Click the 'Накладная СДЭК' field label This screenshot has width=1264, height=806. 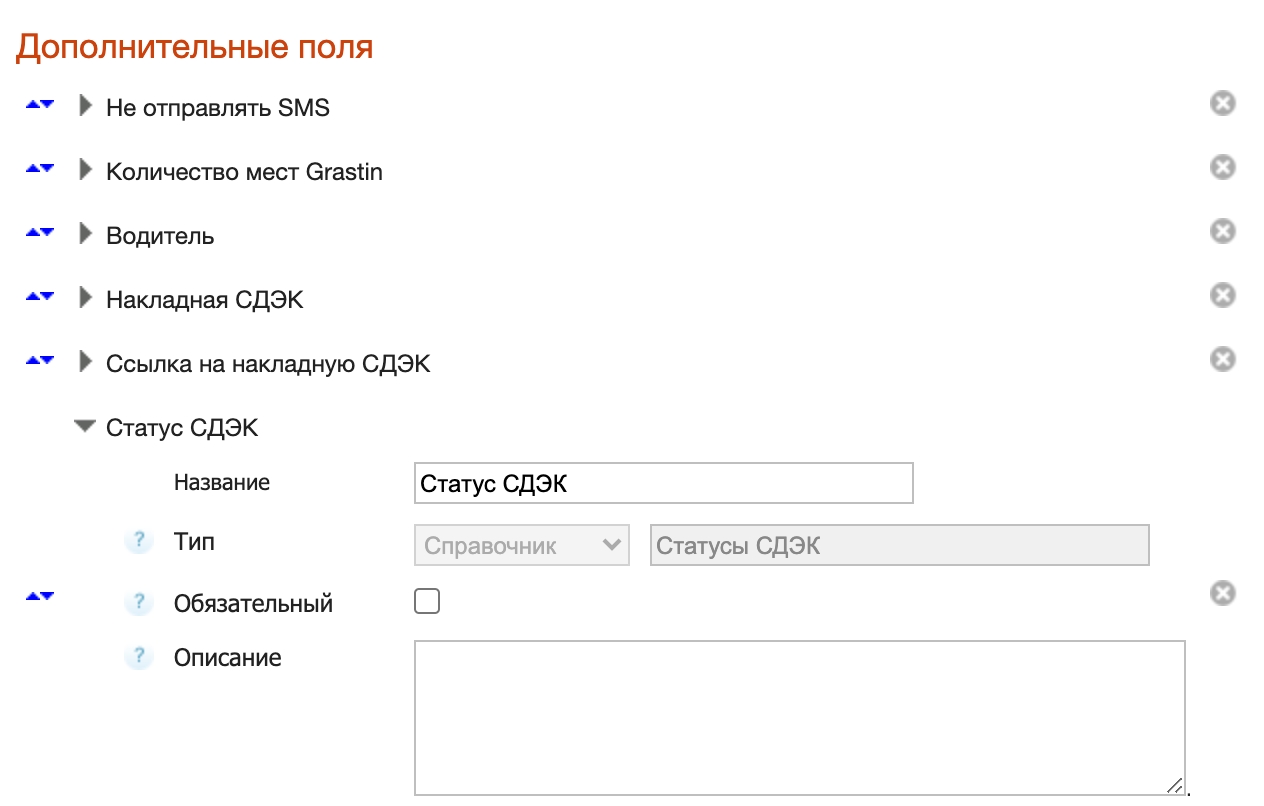204,300
